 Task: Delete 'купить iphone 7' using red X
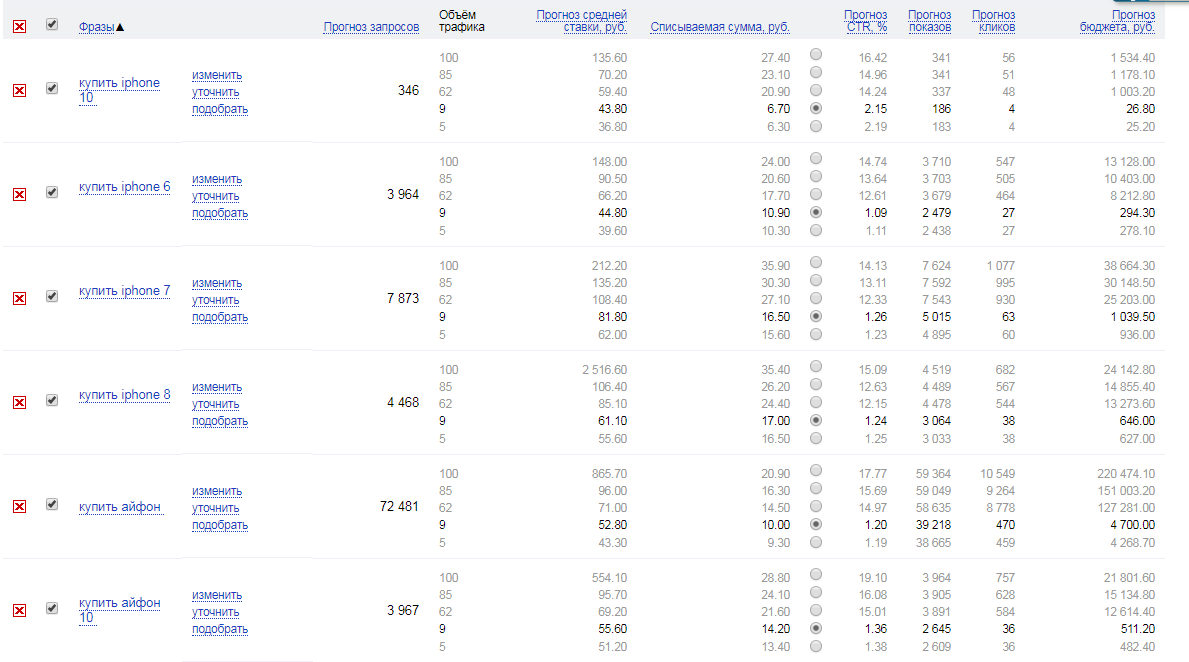click(19, 299)
